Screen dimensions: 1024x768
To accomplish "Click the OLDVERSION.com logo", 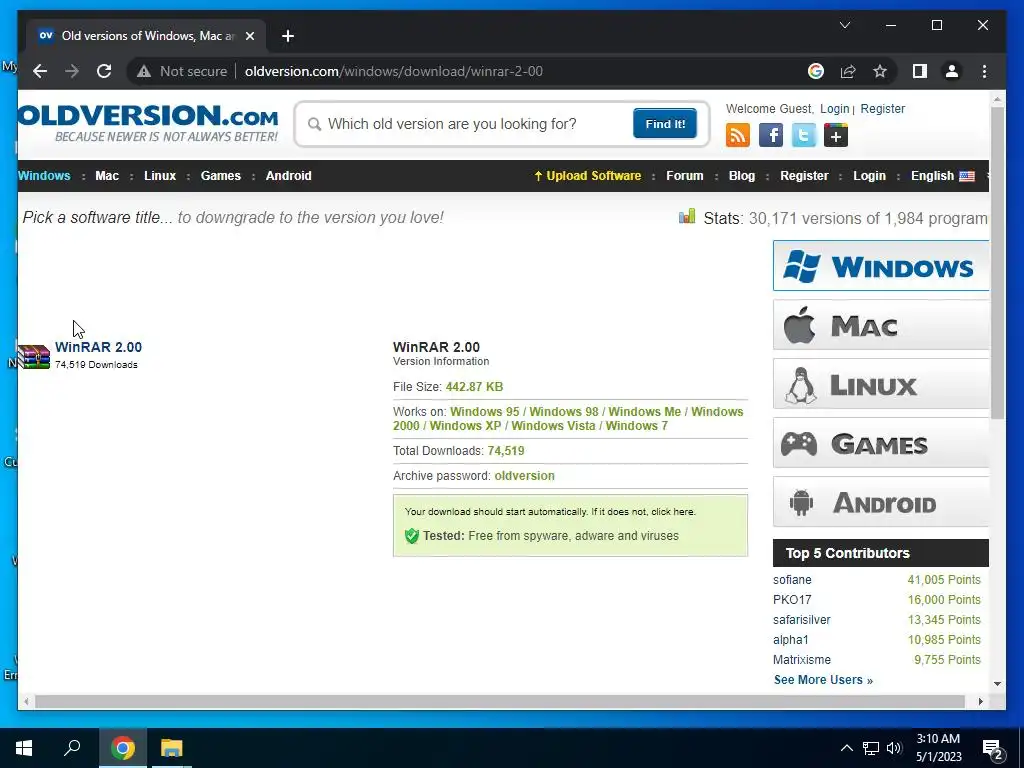I will [x=148, y=122].
